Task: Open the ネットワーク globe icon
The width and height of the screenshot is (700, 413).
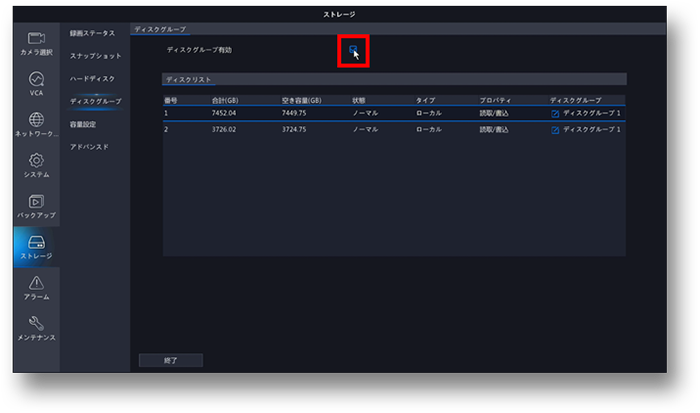Action: [x=36, y=120]
